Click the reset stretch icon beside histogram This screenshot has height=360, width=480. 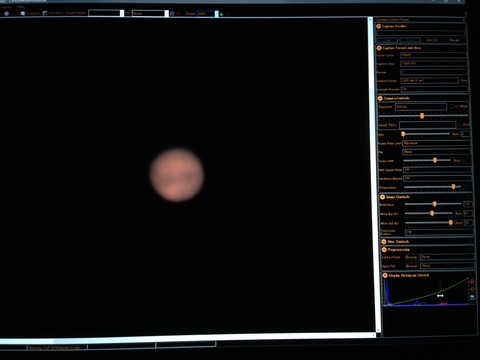[472, 289]
